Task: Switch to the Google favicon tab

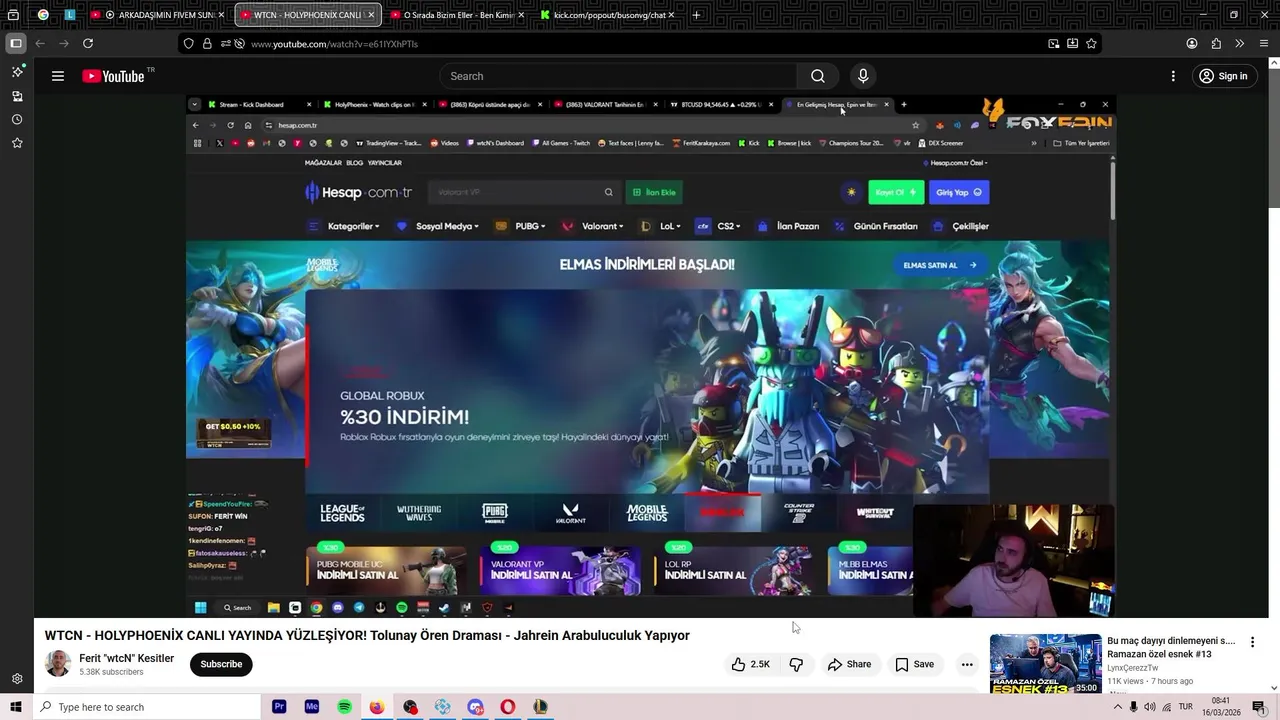Action: tap(43, 15)
